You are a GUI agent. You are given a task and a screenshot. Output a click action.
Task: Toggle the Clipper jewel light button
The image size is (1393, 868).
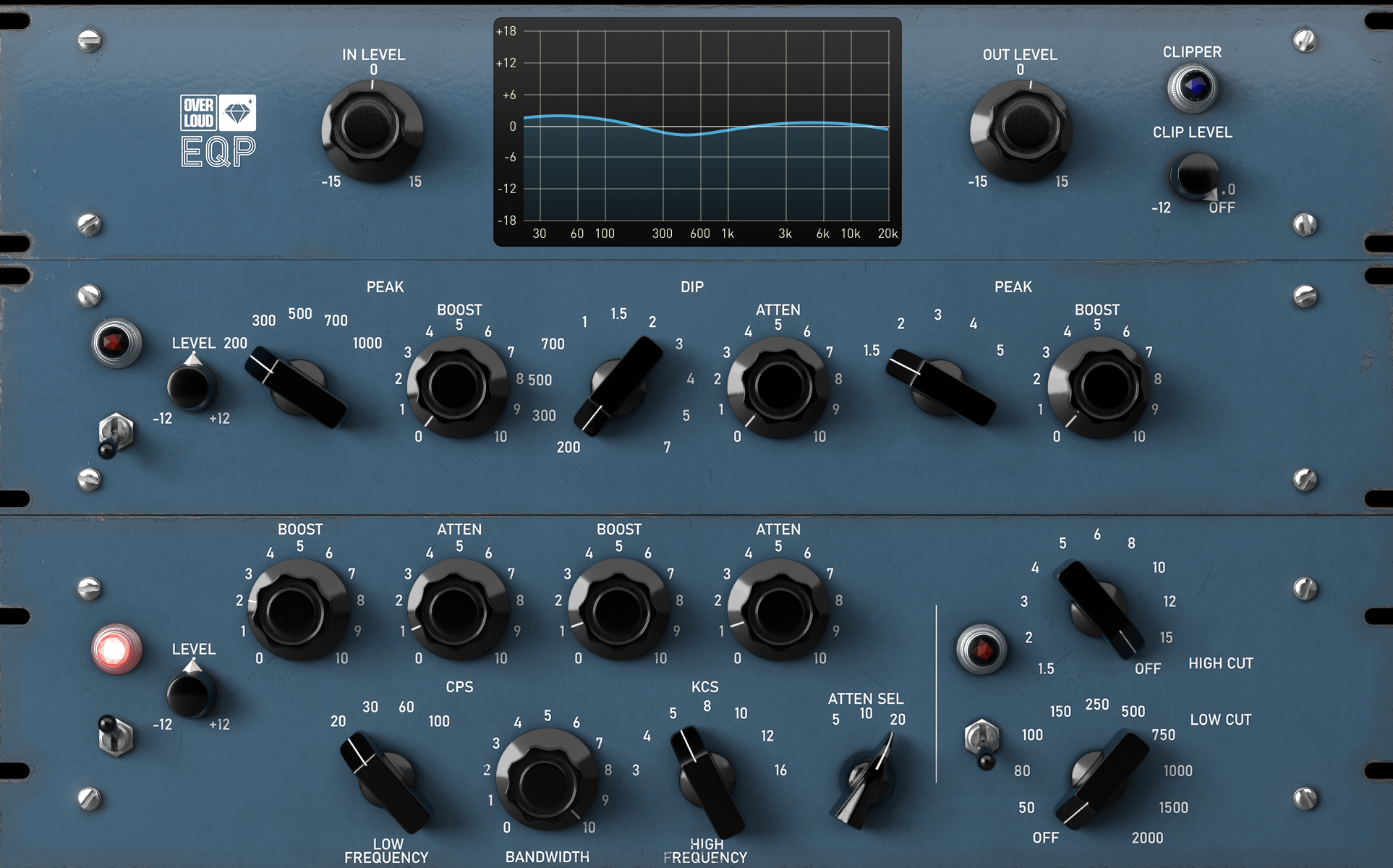point(1192,88)
